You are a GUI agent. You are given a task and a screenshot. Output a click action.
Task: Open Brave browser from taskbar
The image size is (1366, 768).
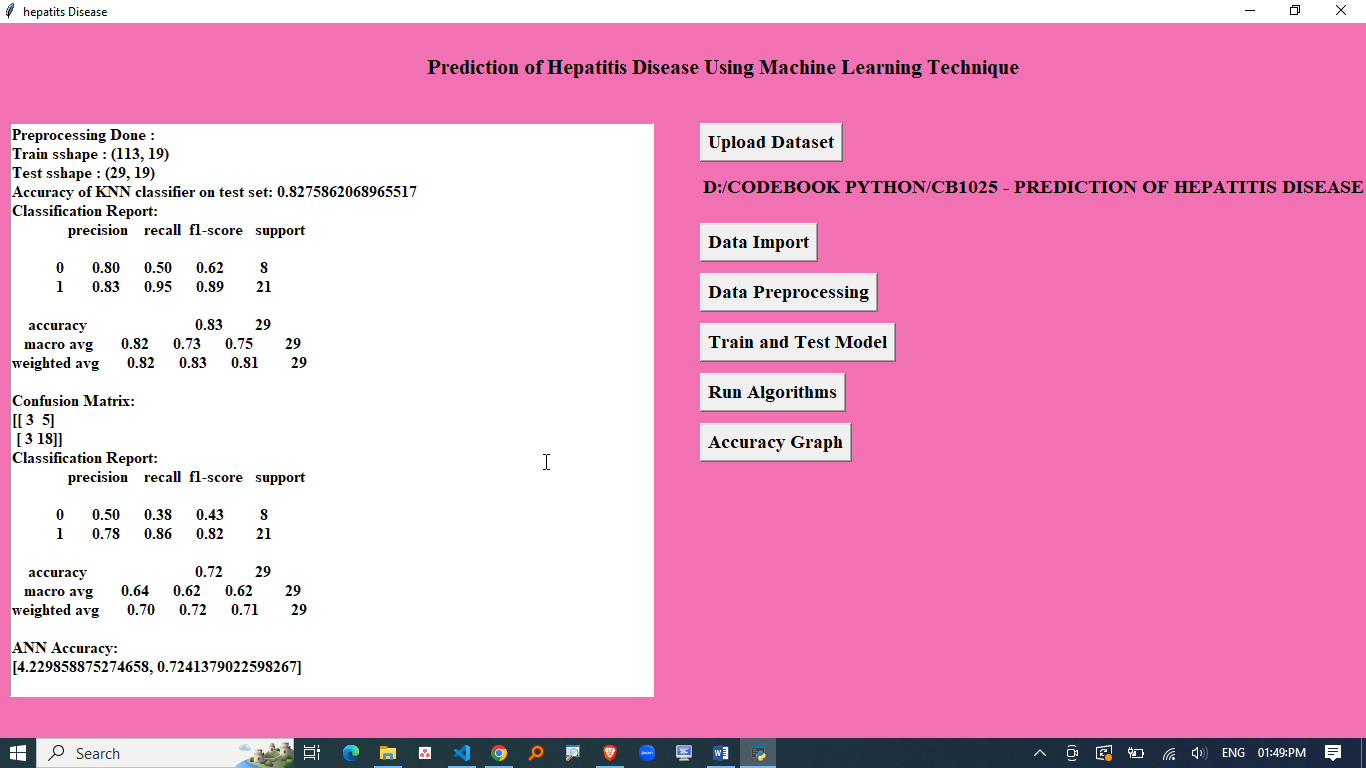point(610,753)
